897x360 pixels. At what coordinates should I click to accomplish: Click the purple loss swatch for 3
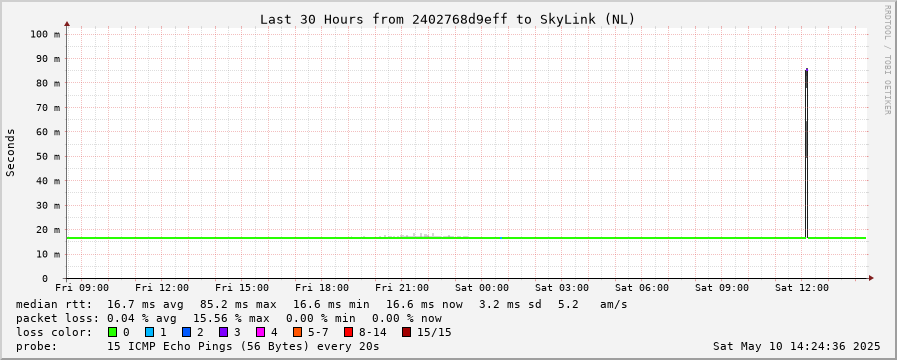pyautogui.click(x=224, y=332)
